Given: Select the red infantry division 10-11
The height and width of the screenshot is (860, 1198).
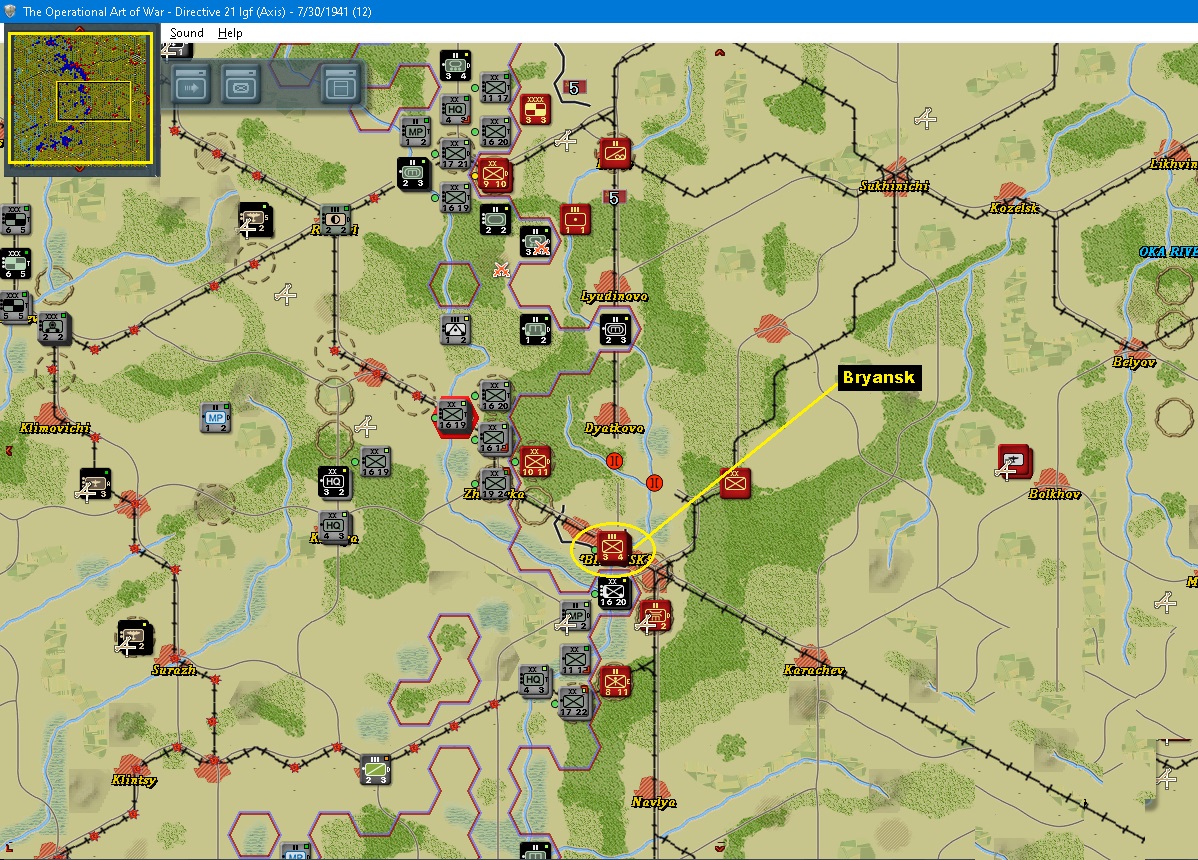Looking at the screenshot, I should point(535,461).
